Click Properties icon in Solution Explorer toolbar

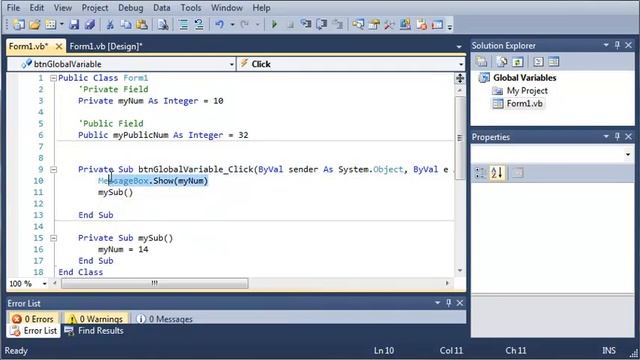pos(481,62)
